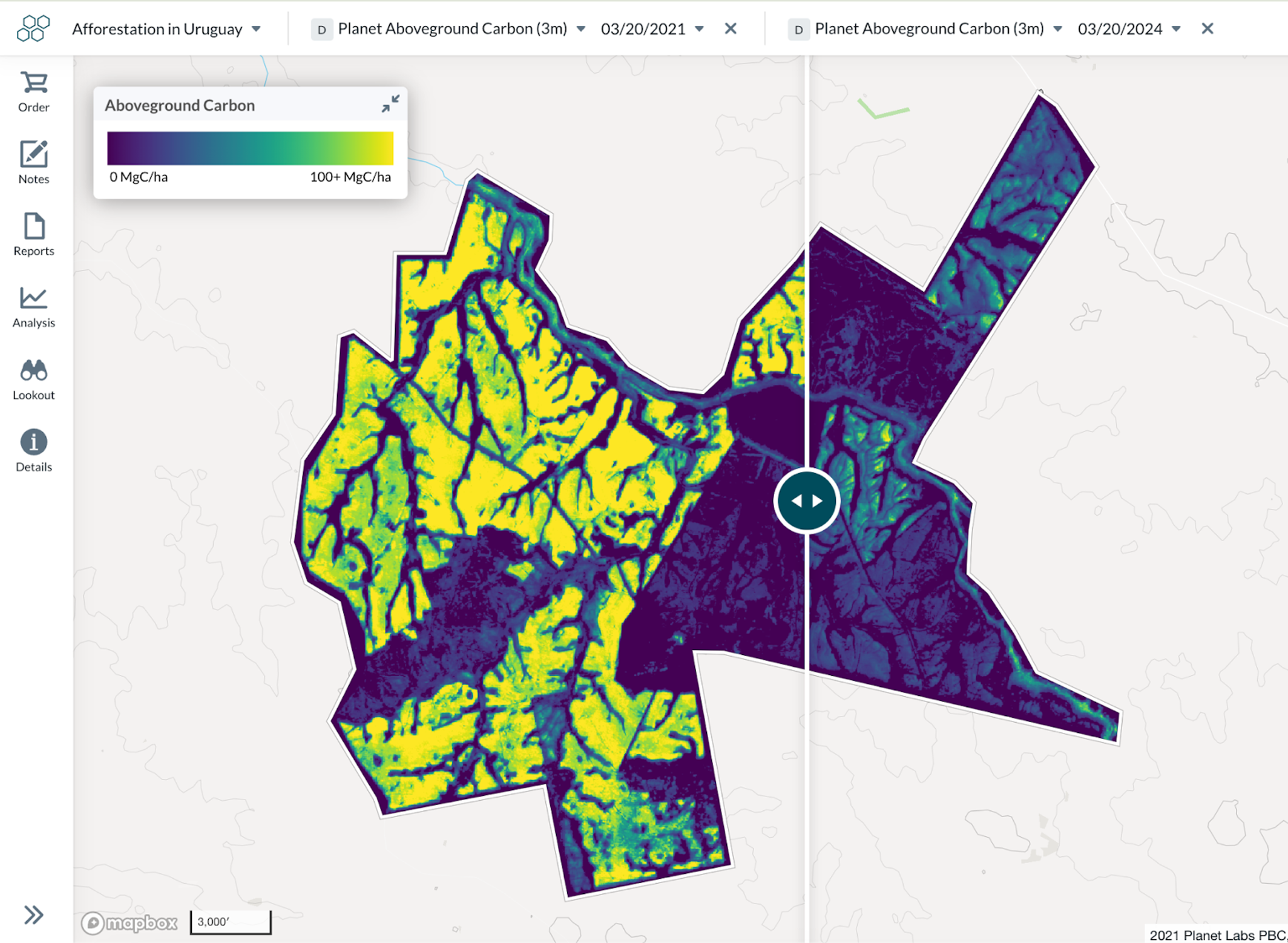The width and height of the screenshot is (1288, 943).
Task: Click the left layer D badge
Action: (x=321, y=30)
